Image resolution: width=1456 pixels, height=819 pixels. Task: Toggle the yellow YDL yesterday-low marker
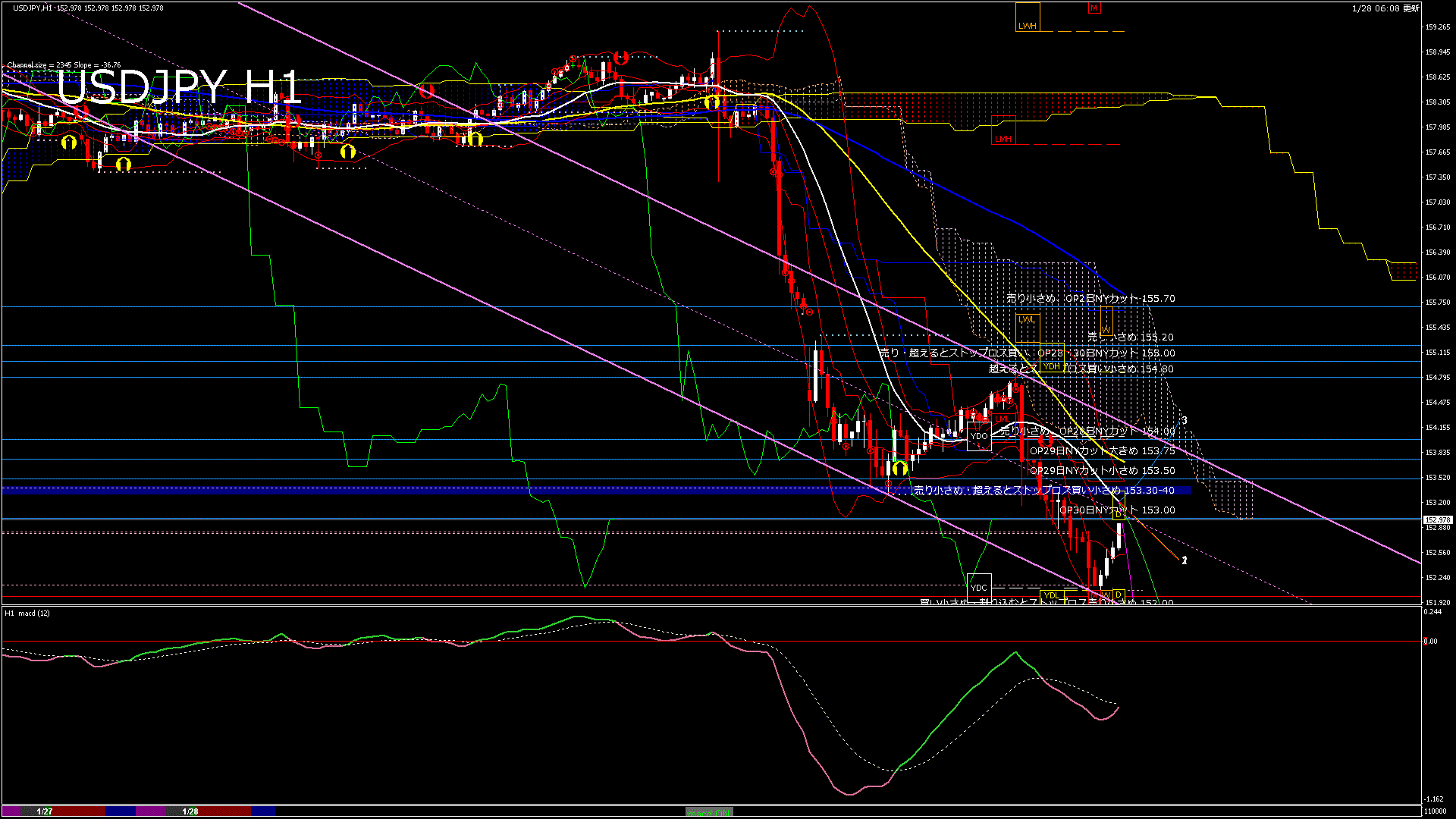(1052, 595)
